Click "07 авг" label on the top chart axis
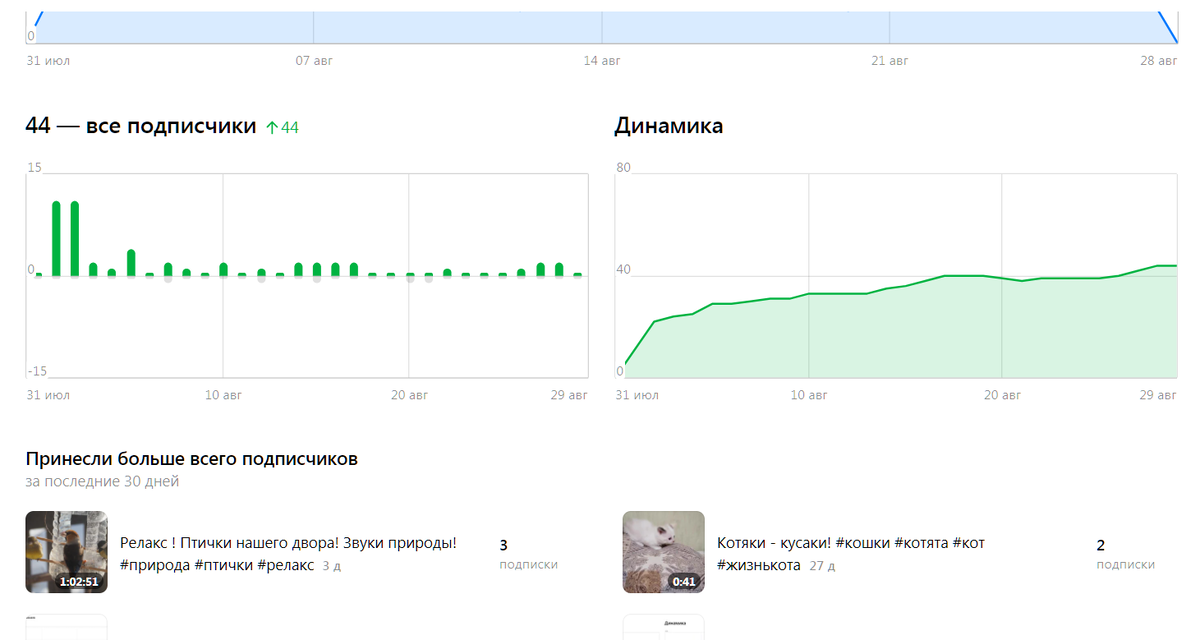This screenshot has width=1200, height=640. [x=314, y=61]
